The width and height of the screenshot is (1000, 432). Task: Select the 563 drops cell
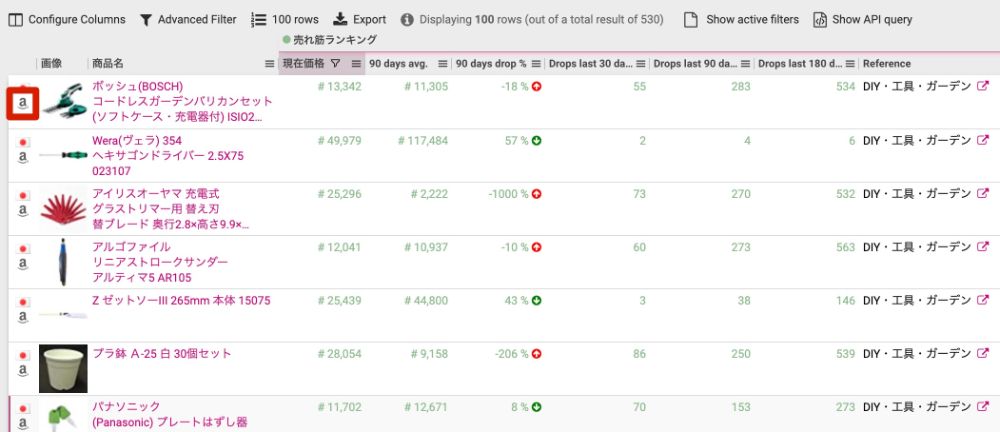845,247
